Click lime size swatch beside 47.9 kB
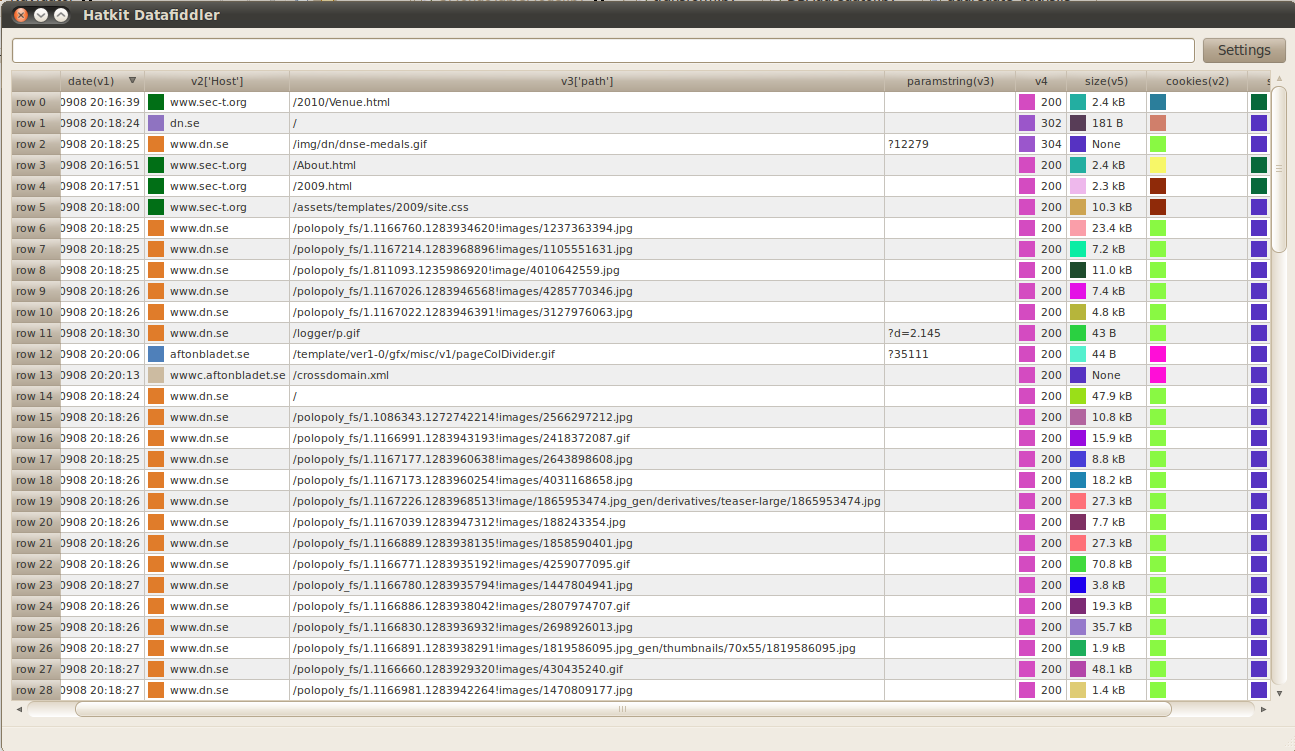 point(1078,396)
